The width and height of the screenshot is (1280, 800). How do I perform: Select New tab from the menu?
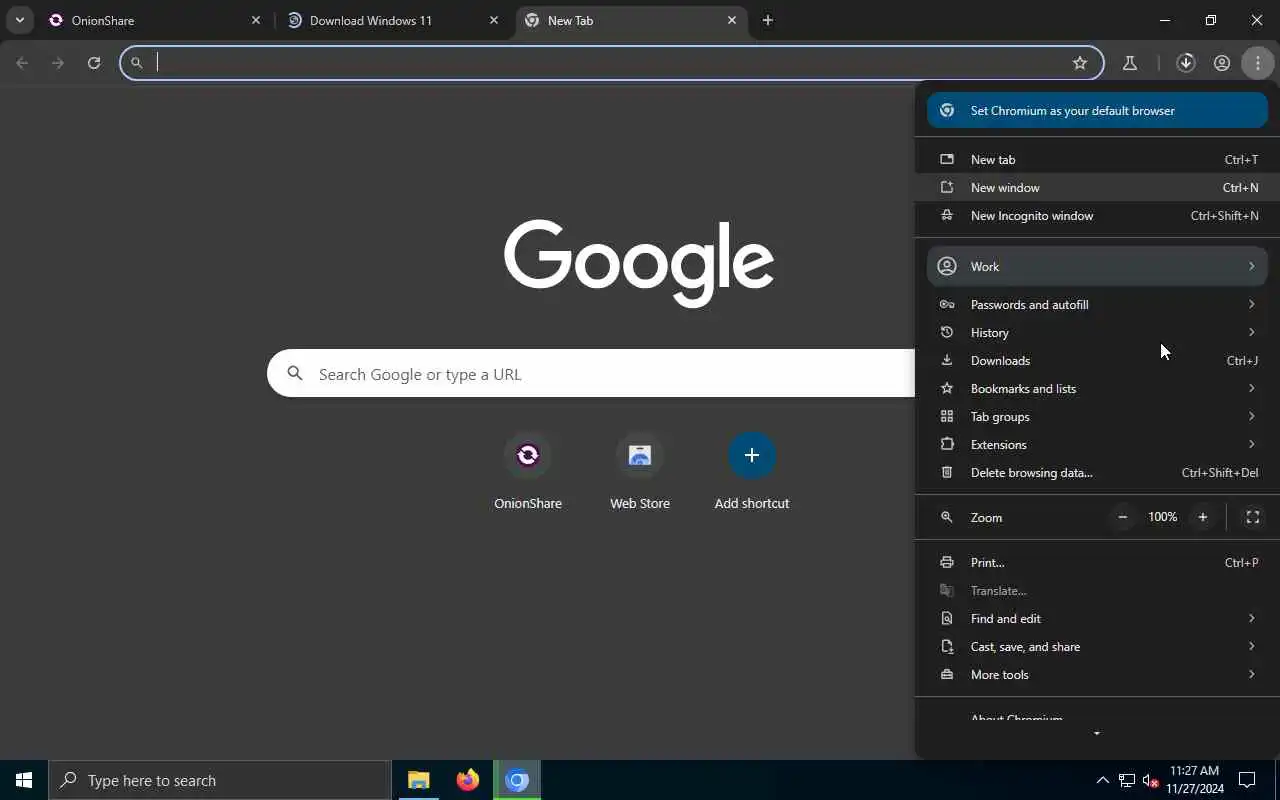[1097, 159]
